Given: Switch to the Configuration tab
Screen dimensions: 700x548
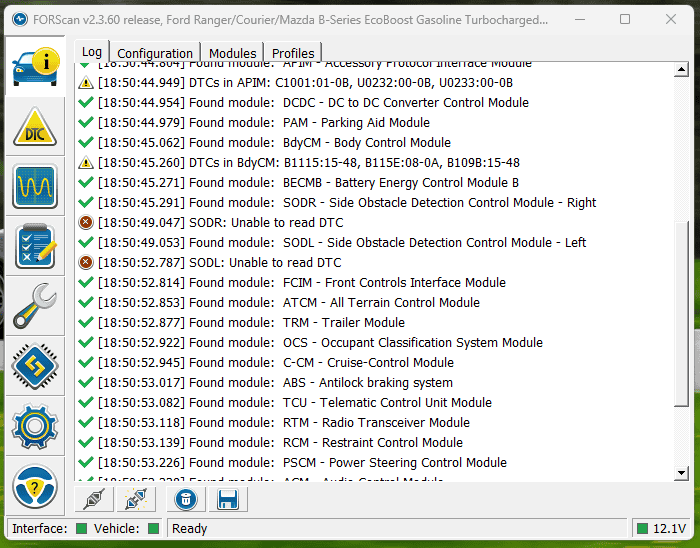Looking at the screenshot, I should click(x=155, y=53).
